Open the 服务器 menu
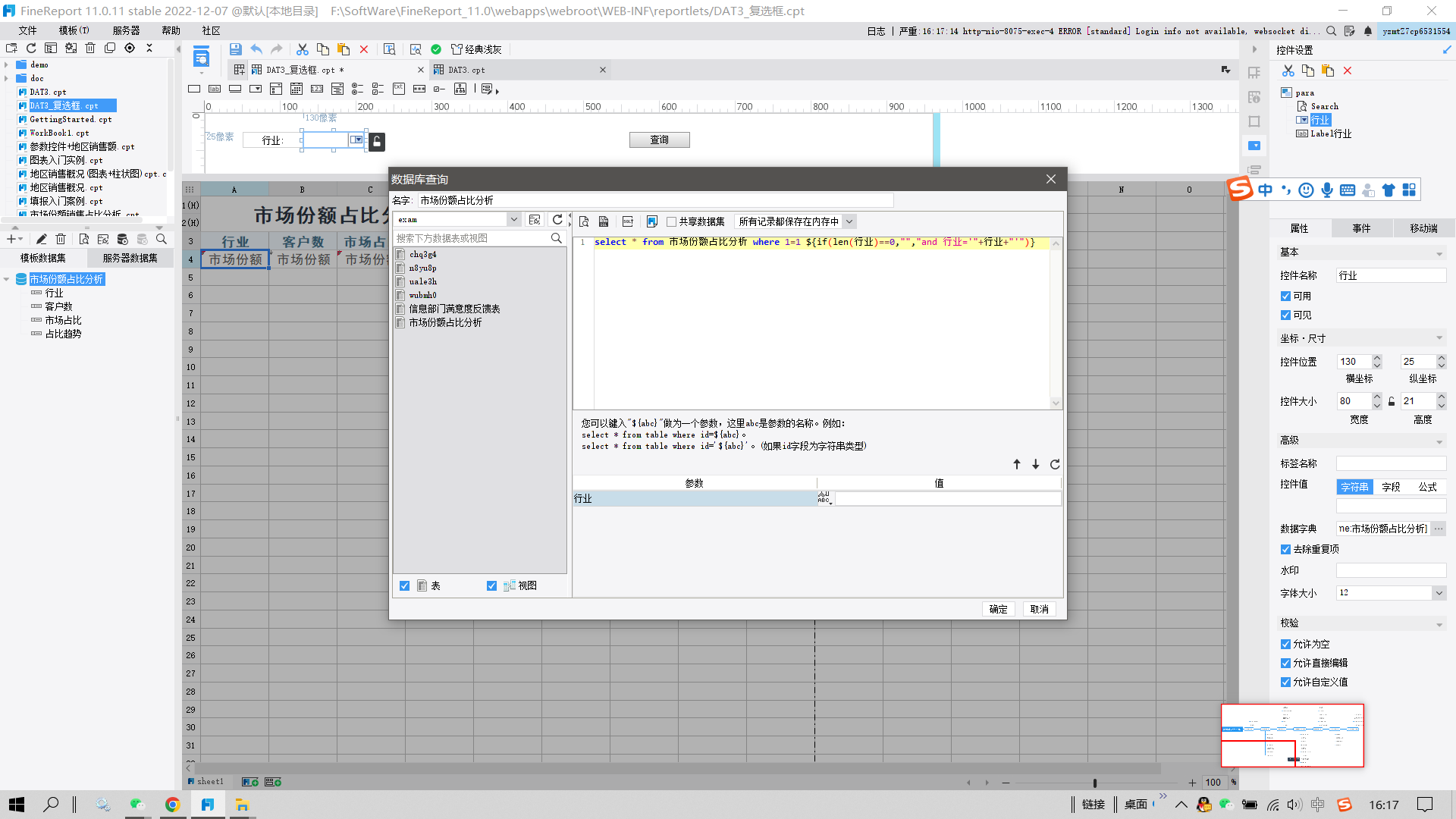 pyautogui.click(x=126, y=30)
